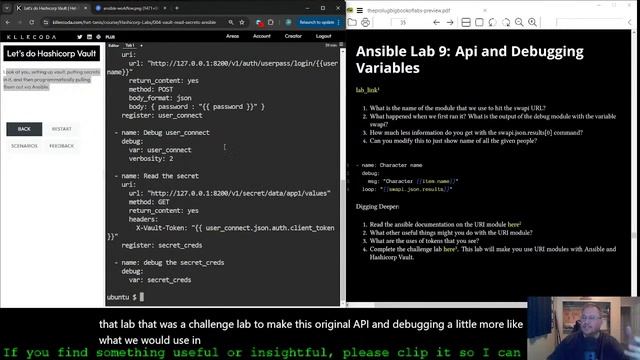Click the PDF horizontal scrollbar

pyautogui.click(x=451, y=305)
